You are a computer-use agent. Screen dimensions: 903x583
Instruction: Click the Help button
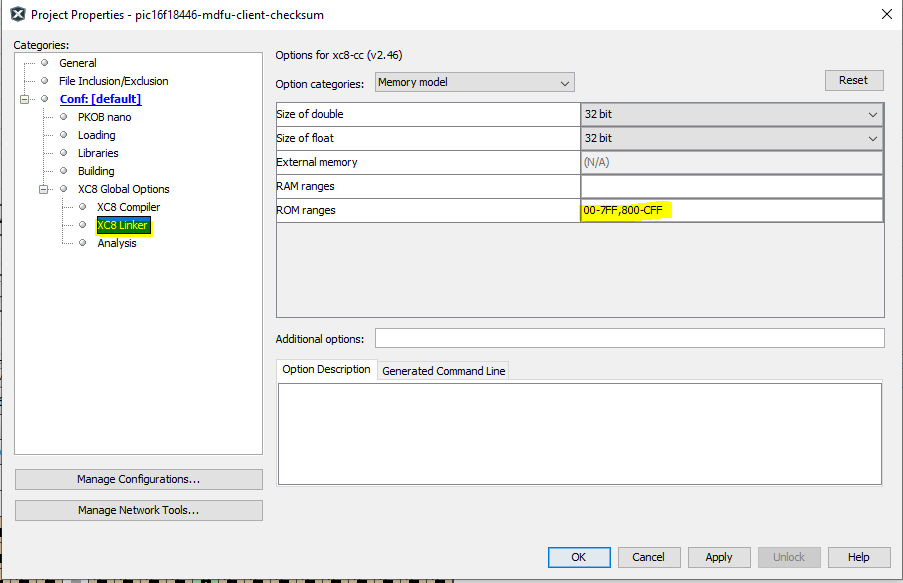(858, 557)
